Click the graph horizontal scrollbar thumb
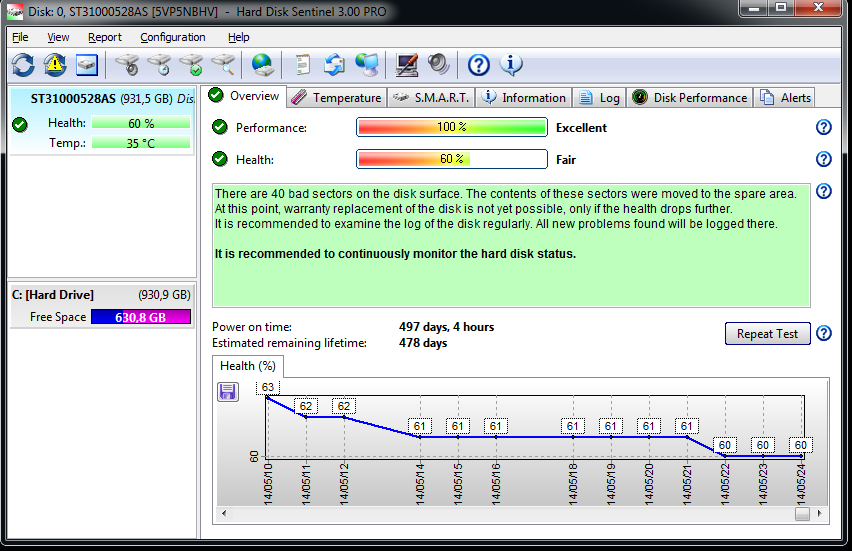Screen dimensions: 852x551 802,514
